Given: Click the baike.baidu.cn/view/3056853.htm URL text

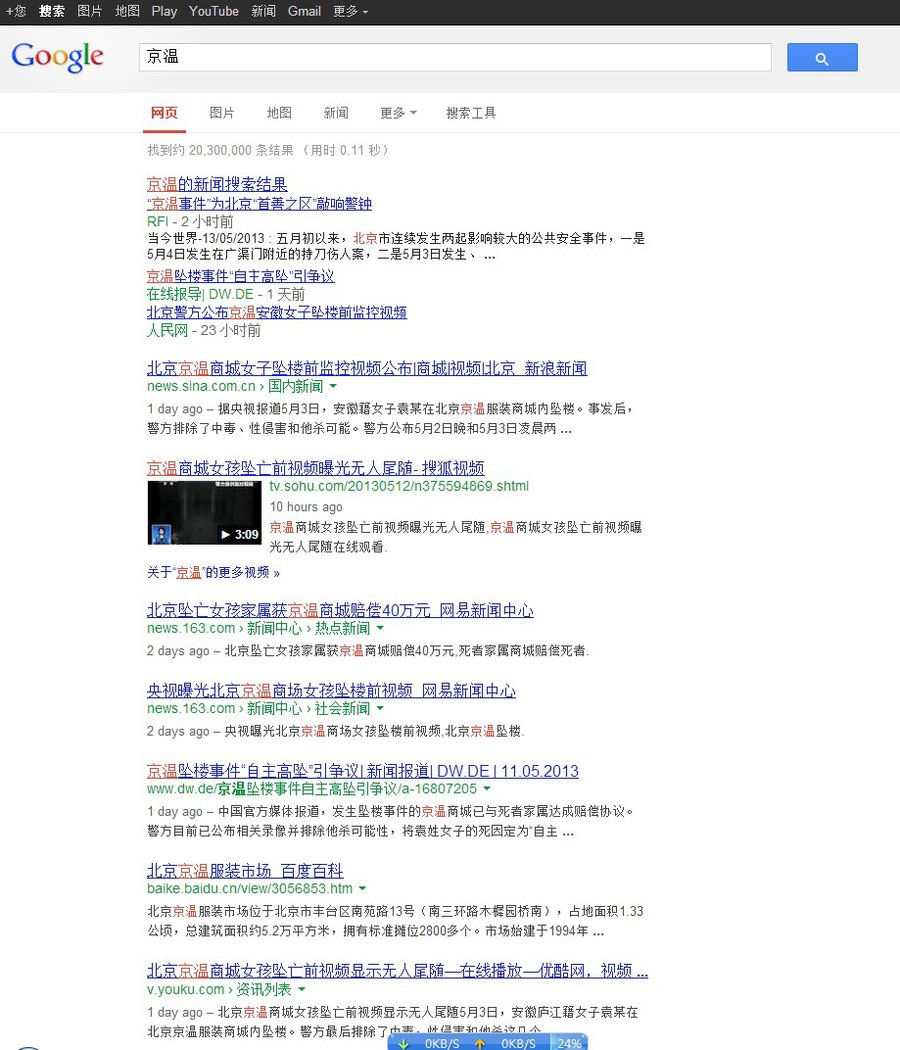Looking at the screenshot, I should click(x=250, y=889).
